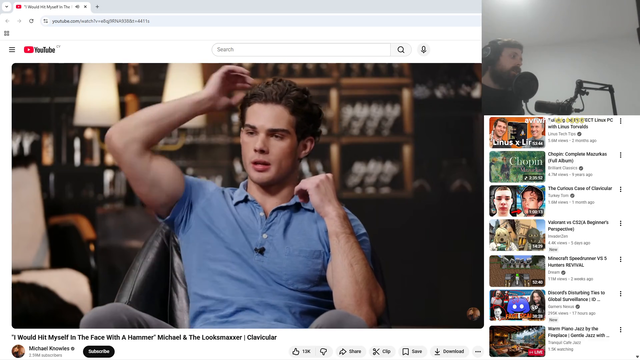
Task: Open options menu for Discord's Disturbing Ties
Action: pos(620,294)
